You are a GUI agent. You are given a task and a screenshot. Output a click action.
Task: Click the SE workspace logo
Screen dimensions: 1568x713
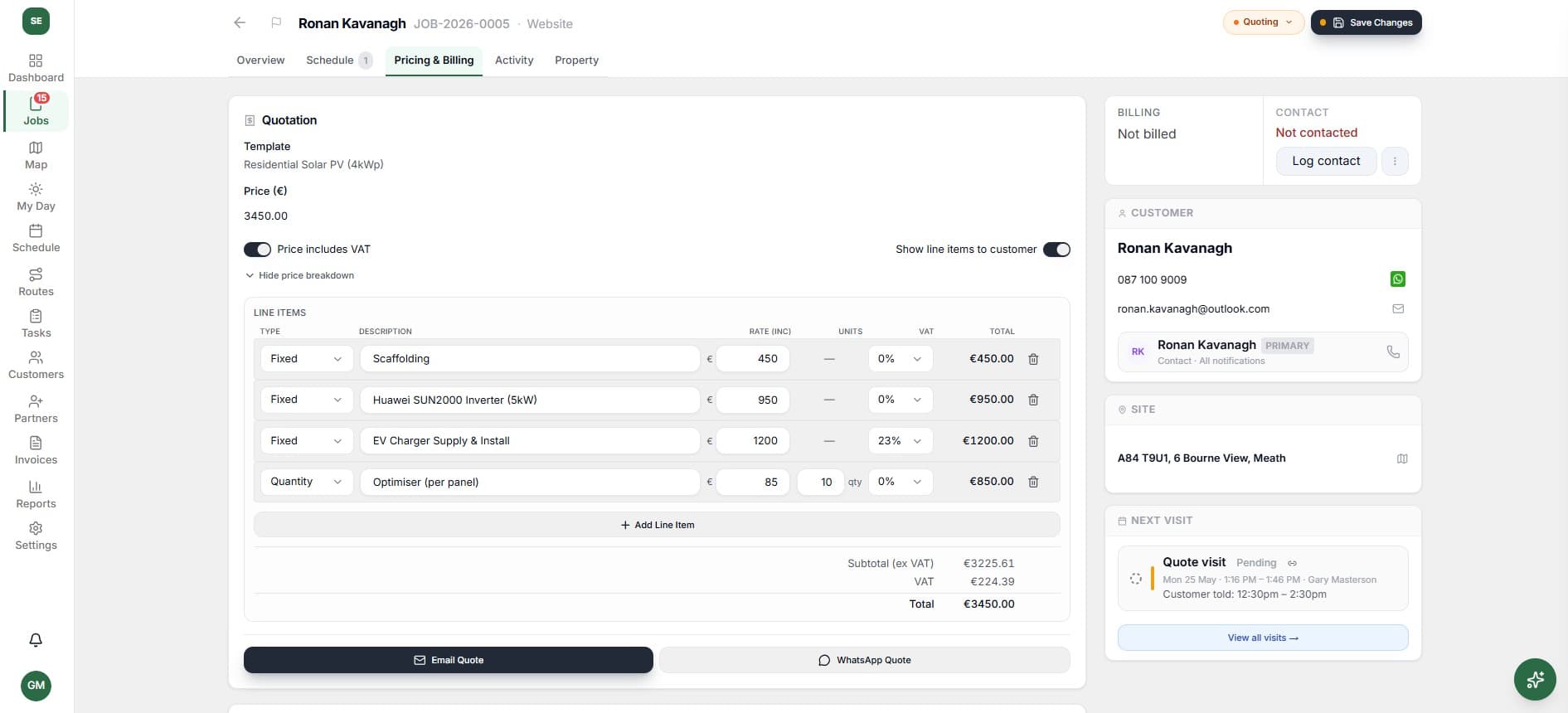pyautogui.click(x=36, y=21)
